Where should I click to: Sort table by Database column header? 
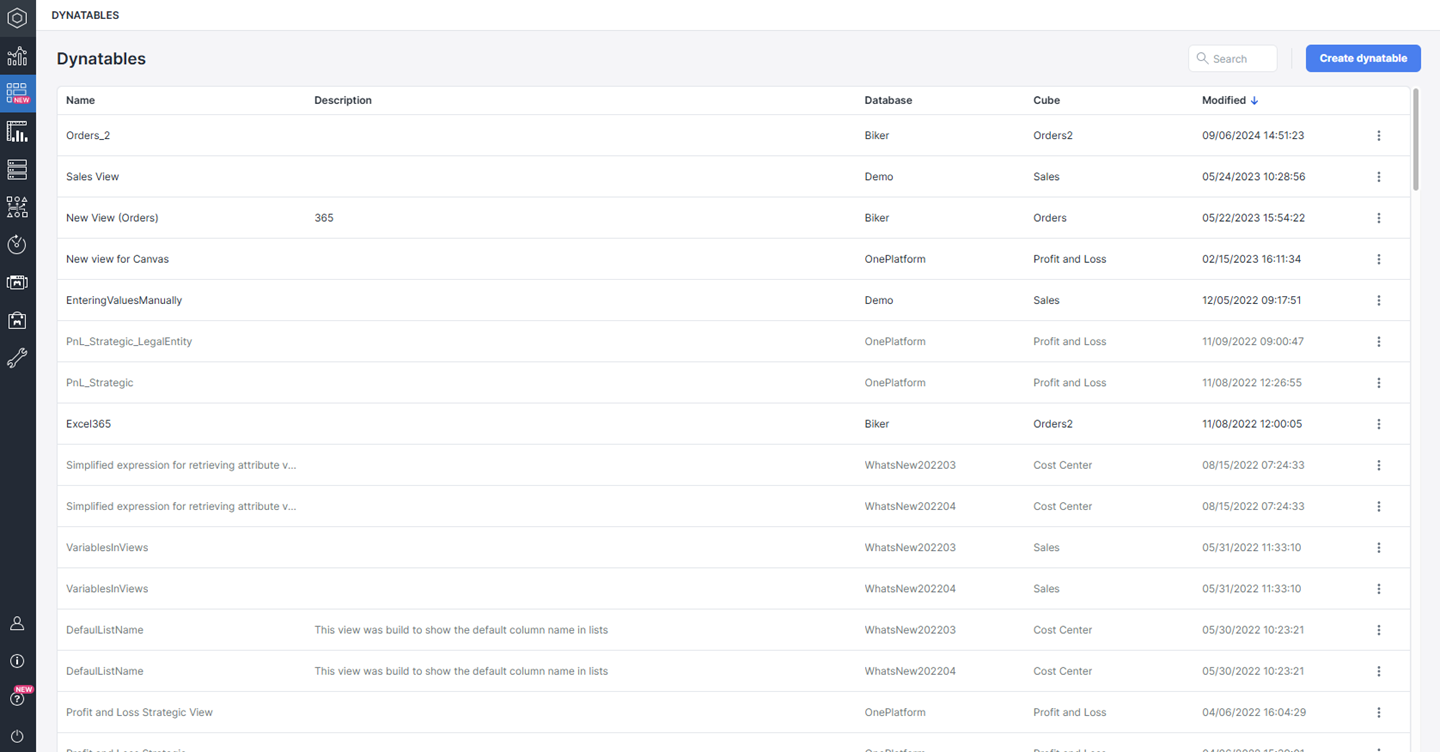pos(888,100)
